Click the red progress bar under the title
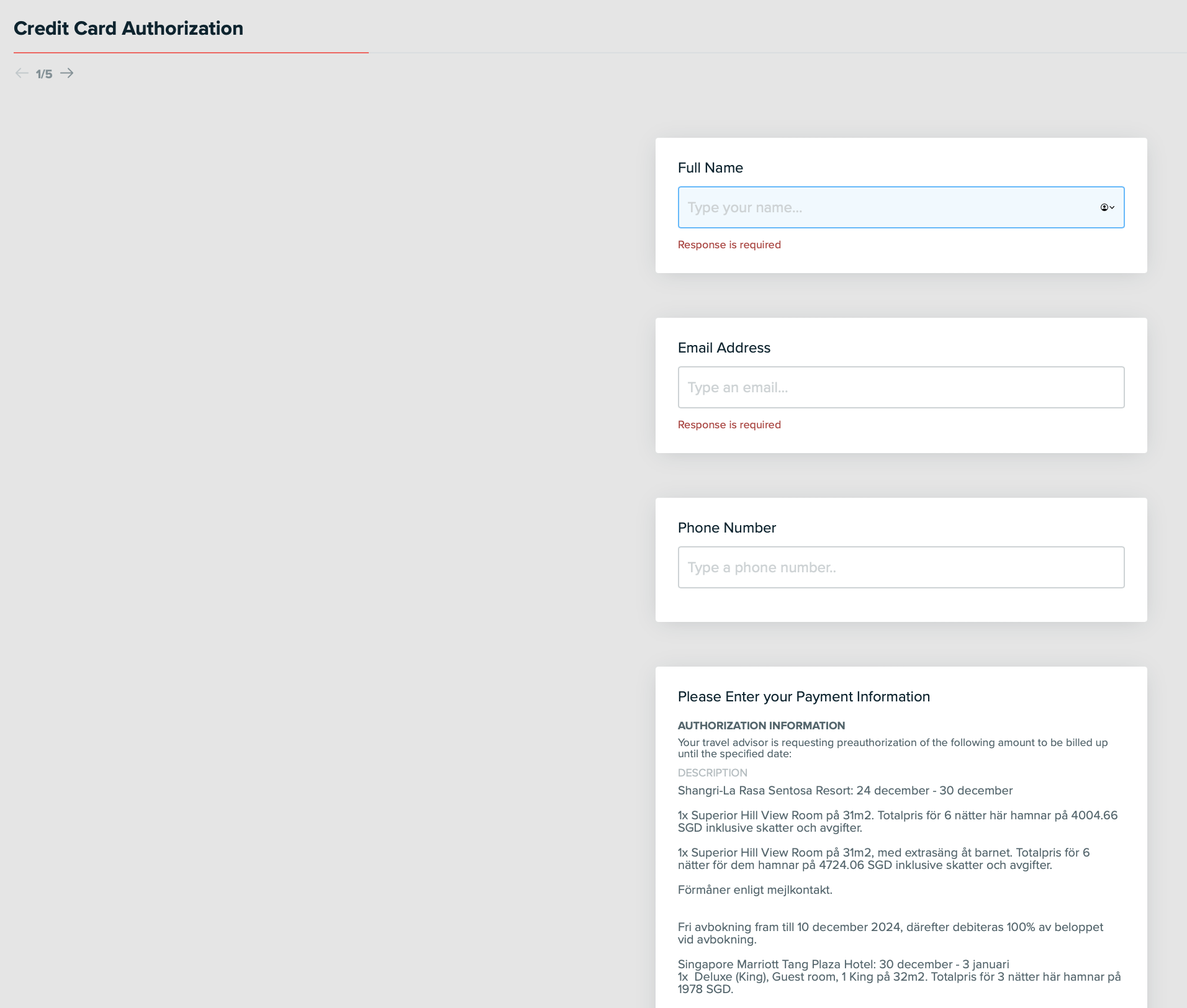The width and height of the screenshot is (1187, 1008). [191, 53]
